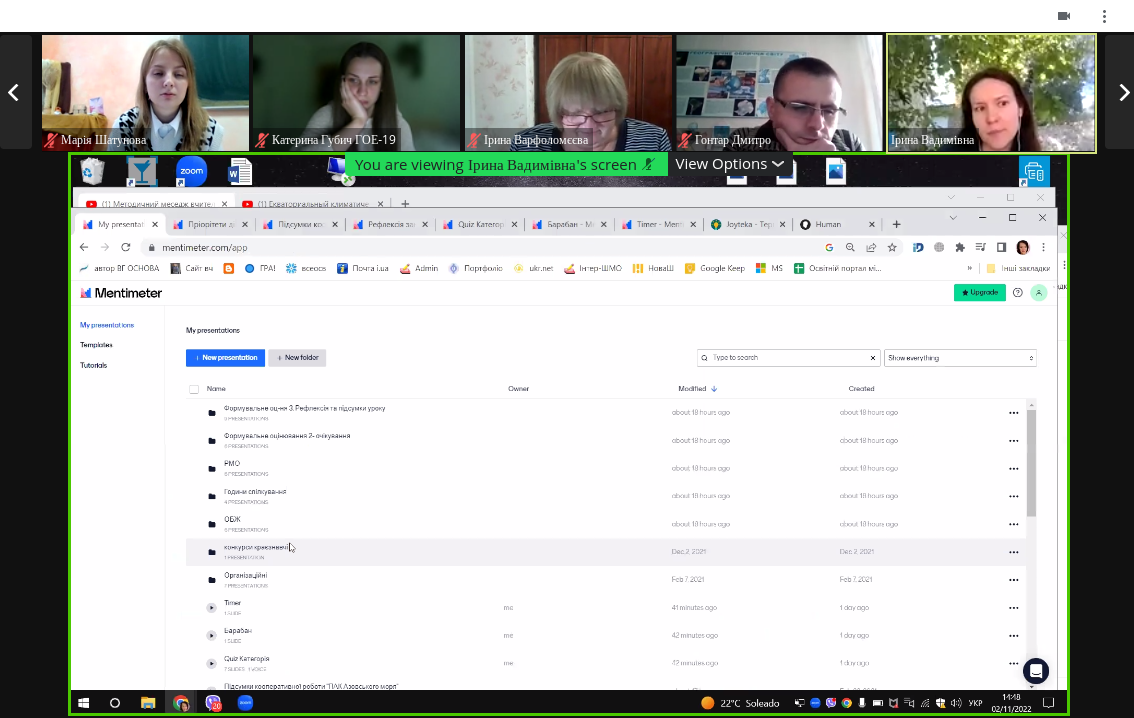The width and height of the screenshot is (1134, 718).
Task: Open the Intercom chat bubble icon
Action: (1035, 671)
